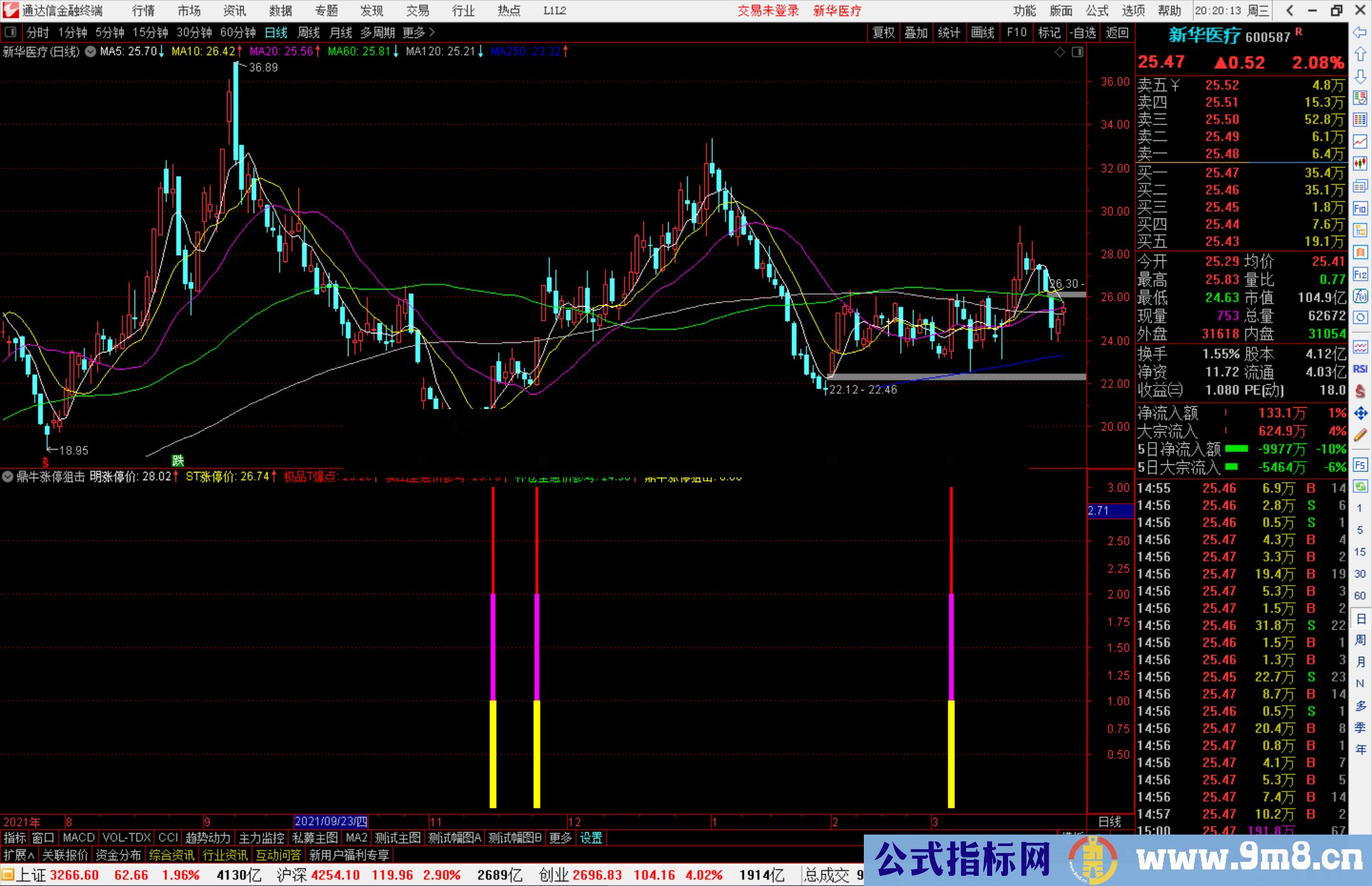Click the diamond icon at chart top right
Image resolution: width=1372 pixels, height=886 pixels.
pos(1059,52)
